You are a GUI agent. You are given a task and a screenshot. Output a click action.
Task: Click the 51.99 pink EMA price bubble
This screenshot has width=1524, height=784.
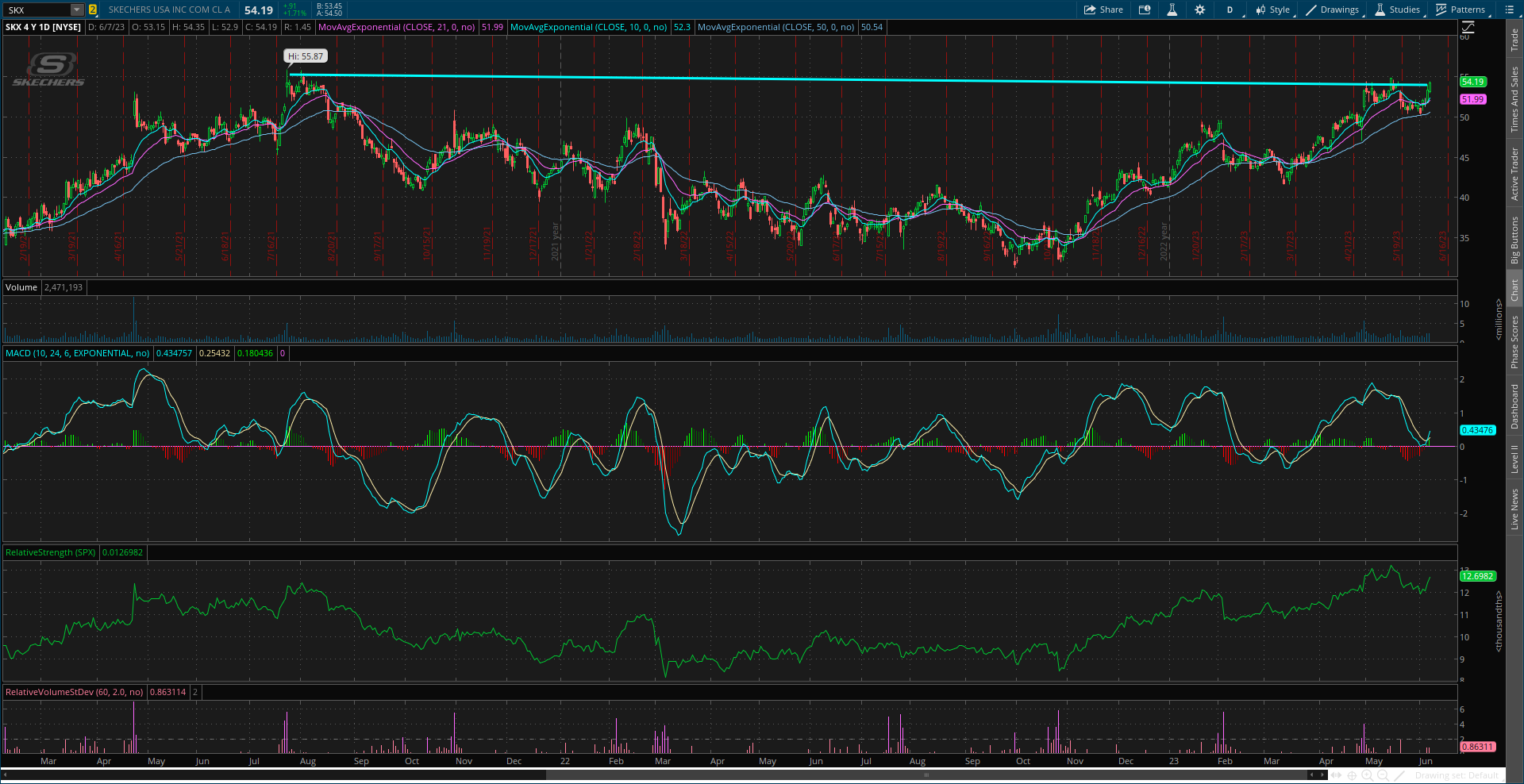1473,99
